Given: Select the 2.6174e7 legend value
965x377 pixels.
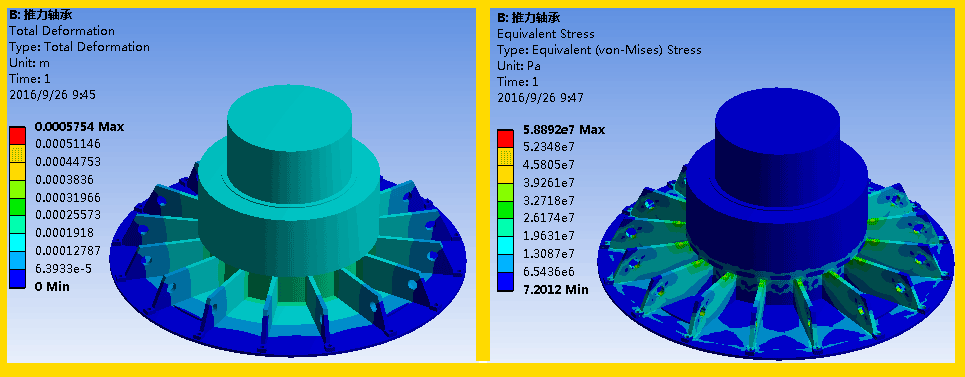Looking at the screenshot, I should pos(549,218).
